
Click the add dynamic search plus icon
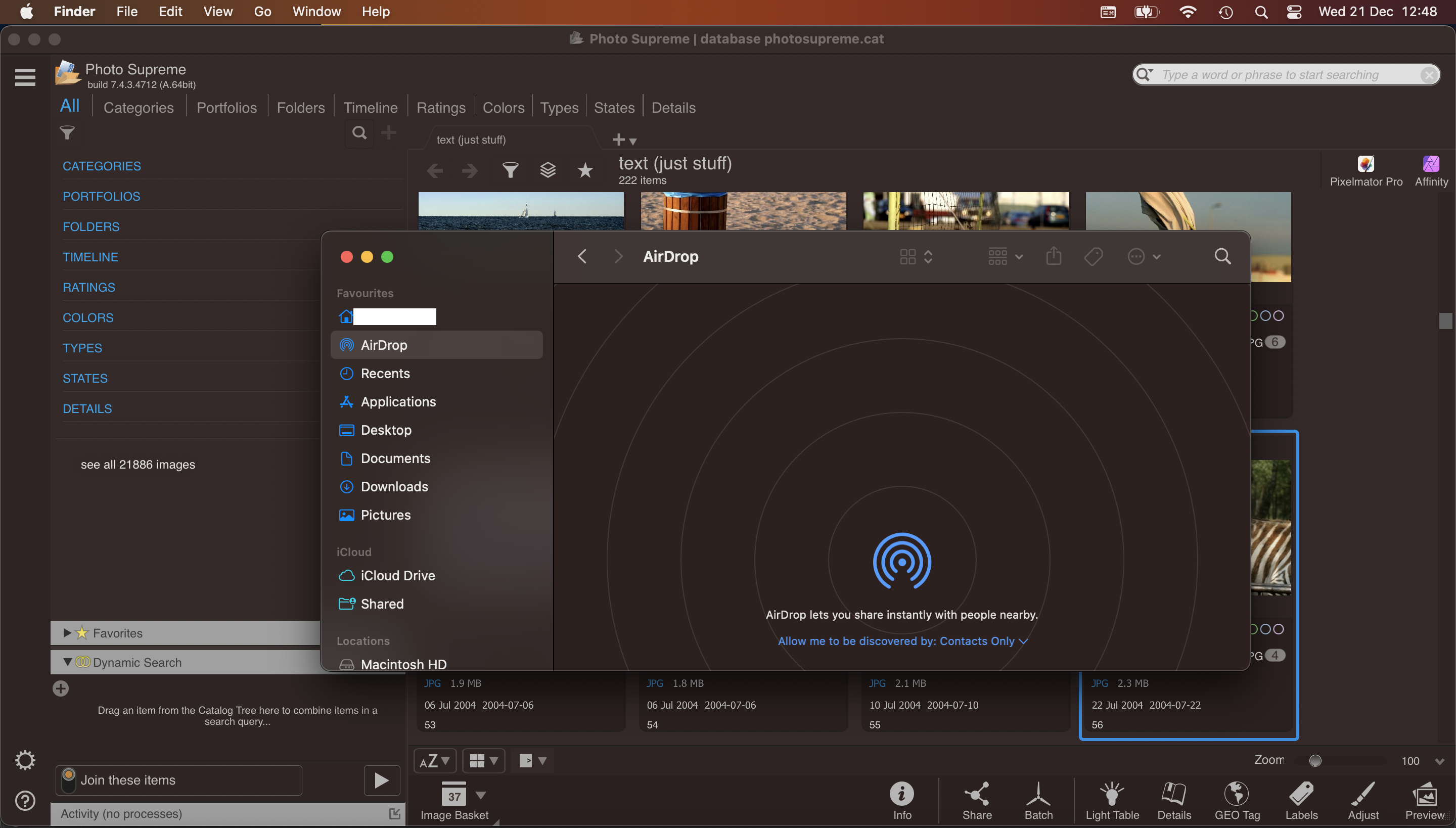[x=61, y=688]
